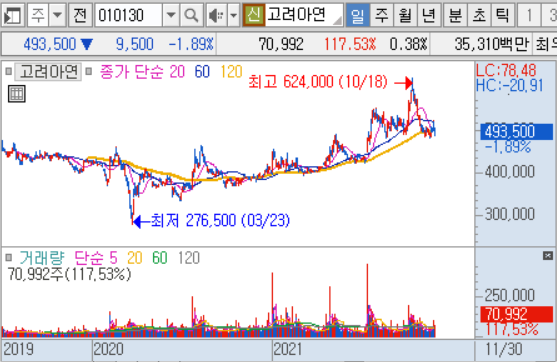Image resolution: width=557 pixels, height=362 pixels.
Task: Click the 2020 time axis label
Action: point(108,349)
